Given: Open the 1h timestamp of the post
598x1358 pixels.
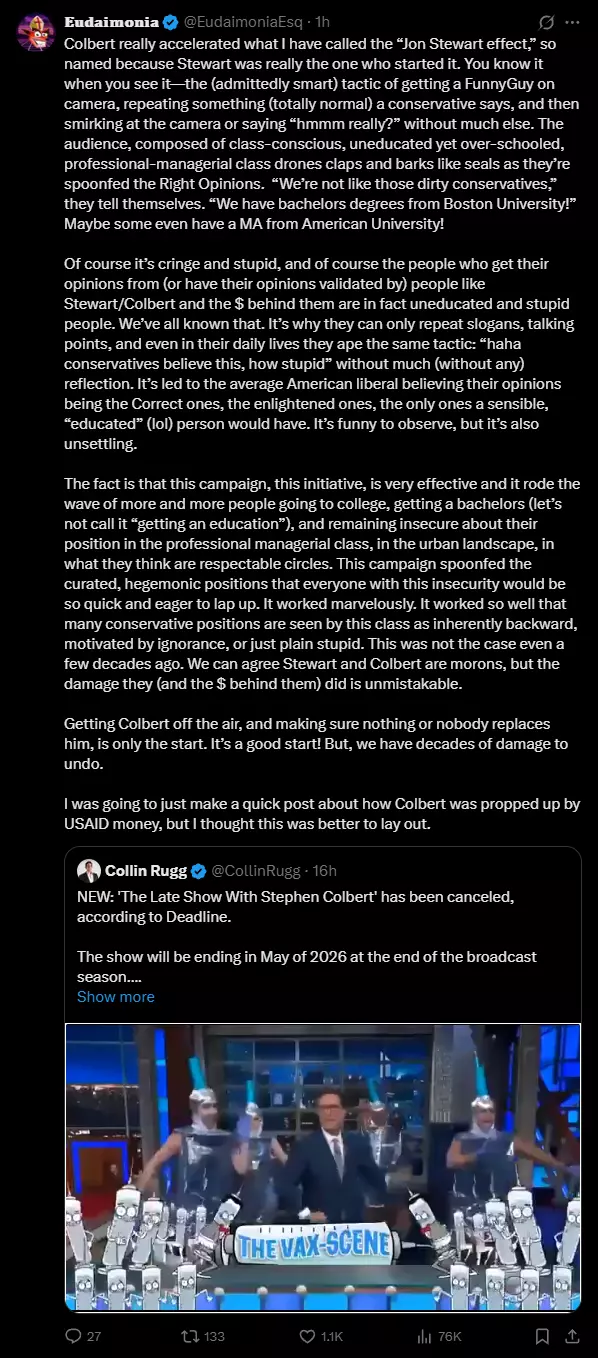Looking at the screenshot, I should point(322,21).
